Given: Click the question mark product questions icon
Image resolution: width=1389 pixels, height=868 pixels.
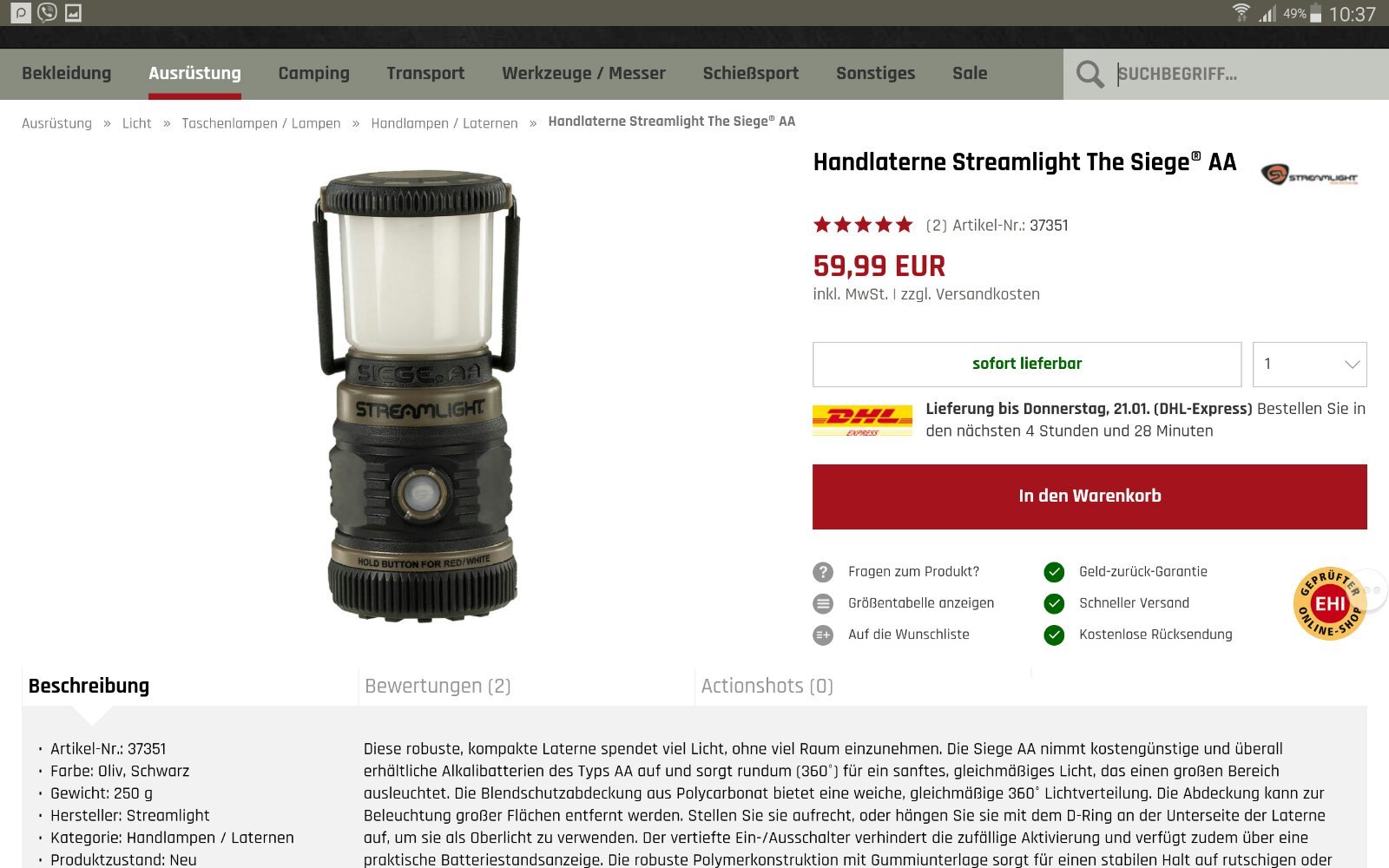Looking at the screenshot, I should tap(822, 572).
